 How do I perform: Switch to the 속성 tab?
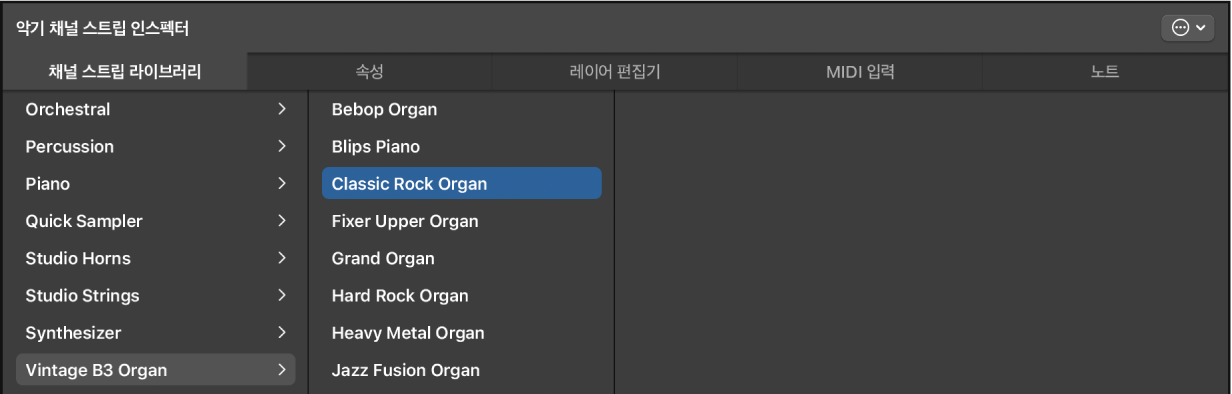(369, 72)
